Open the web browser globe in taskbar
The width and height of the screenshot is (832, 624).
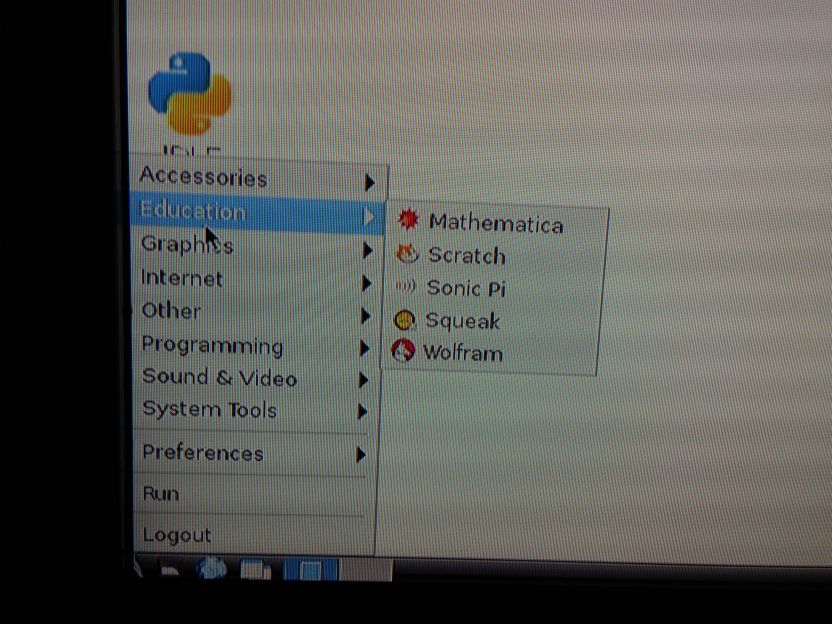click(x=212, y=568)
